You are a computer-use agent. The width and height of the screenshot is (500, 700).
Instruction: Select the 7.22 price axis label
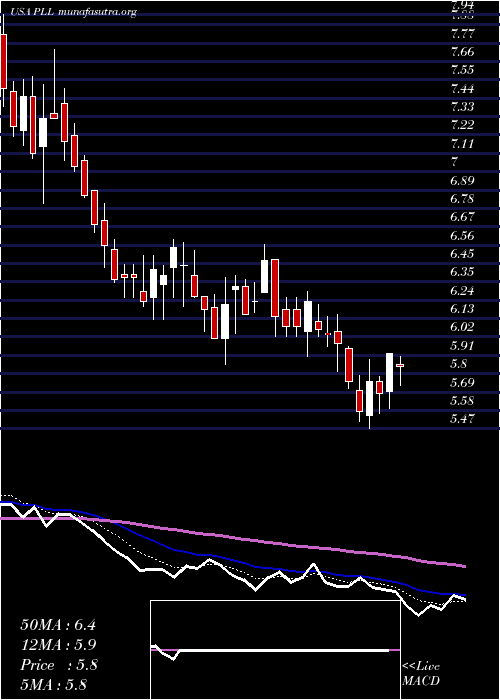462,125
